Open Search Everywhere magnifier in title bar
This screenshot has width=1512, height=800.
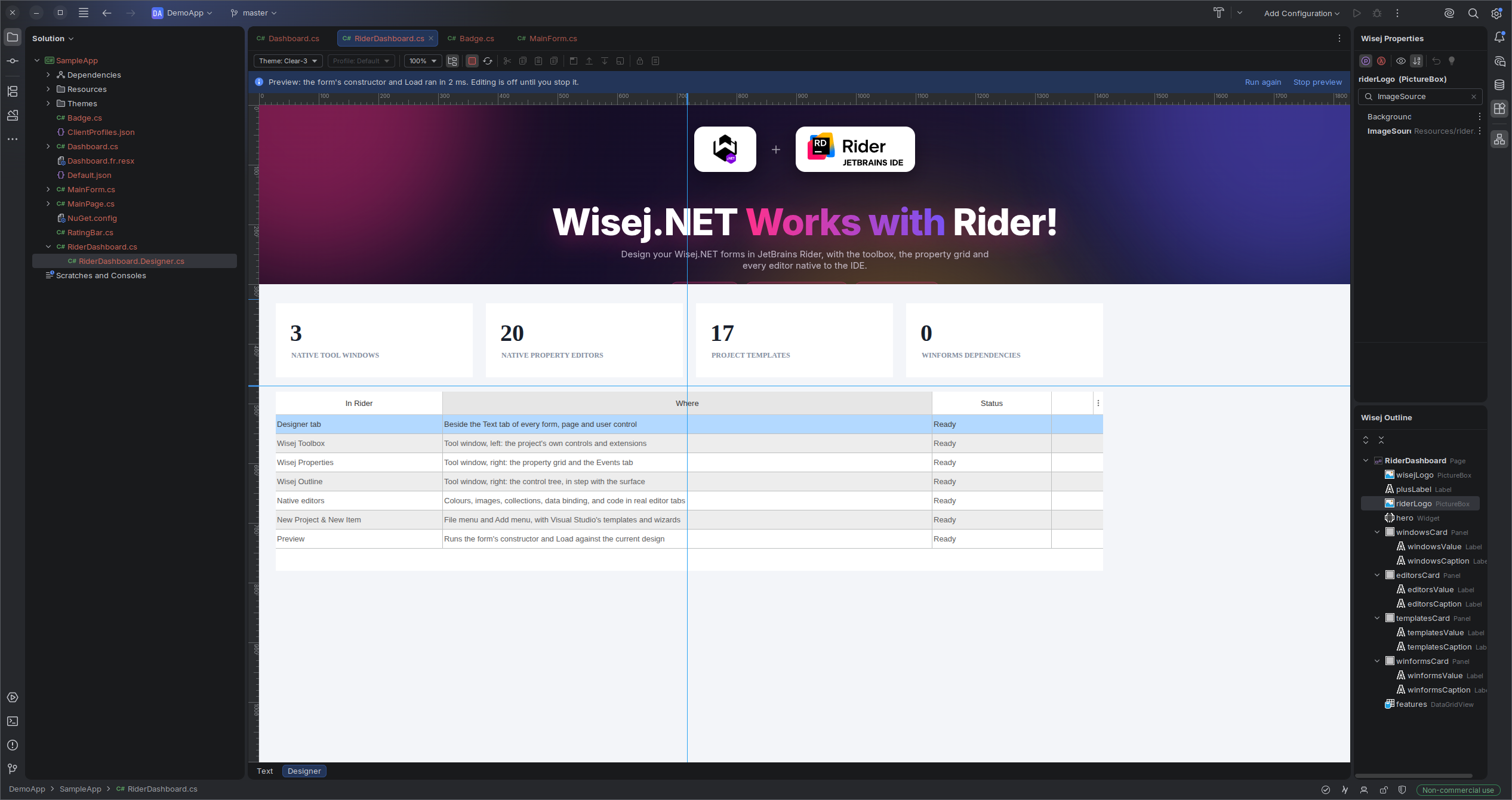[x=1473, y=13]
